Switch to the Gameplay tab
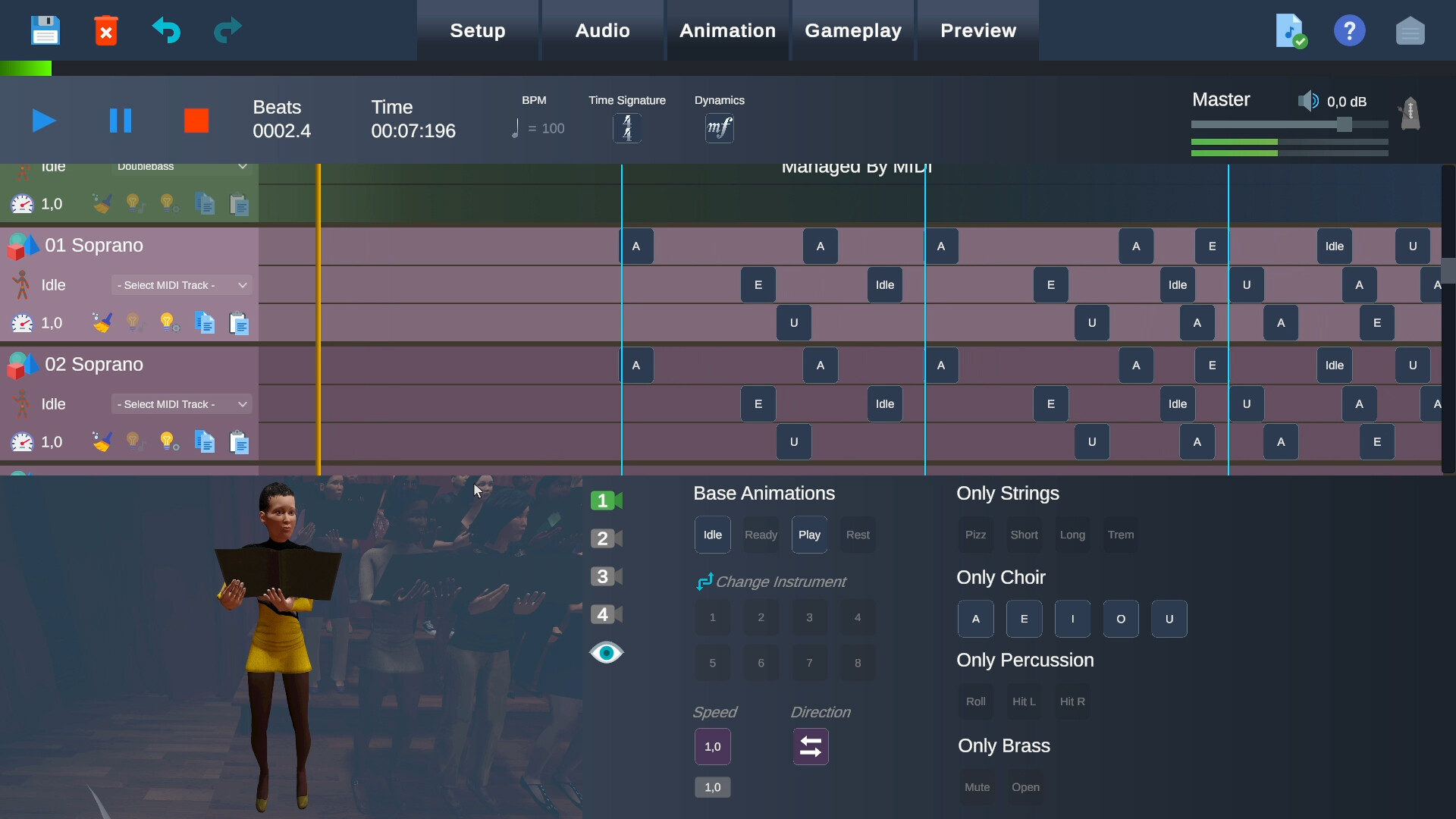 coord(853,30)
